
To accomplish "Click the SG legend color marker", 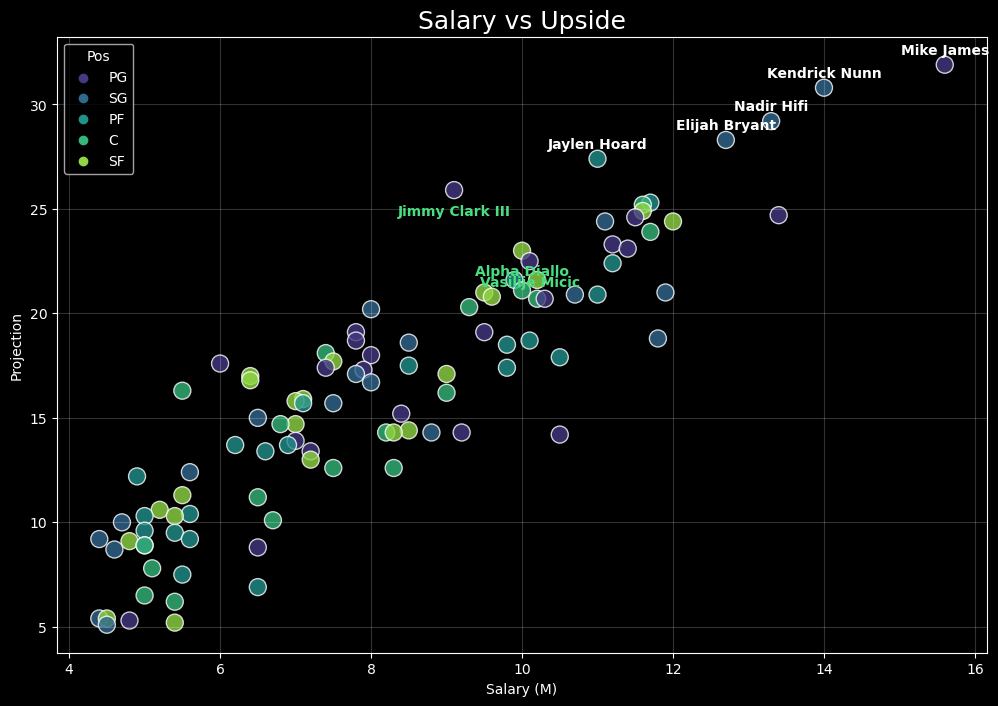I will pos(84,99).
